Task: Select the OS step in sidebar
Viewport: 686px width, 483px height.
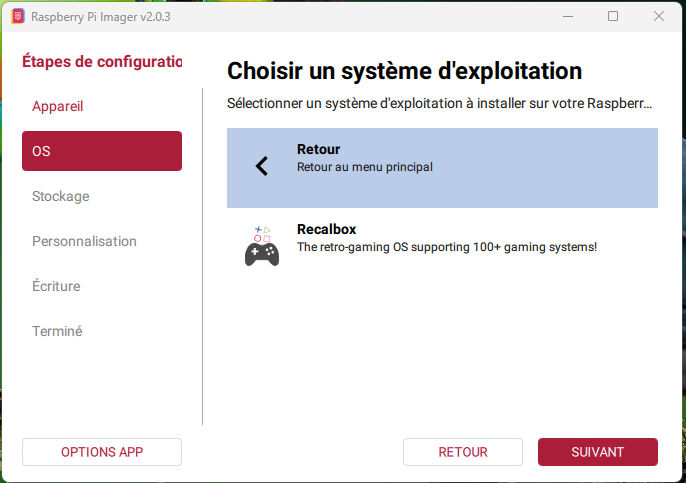Action: pyautogui.click(x=102, y=151)
